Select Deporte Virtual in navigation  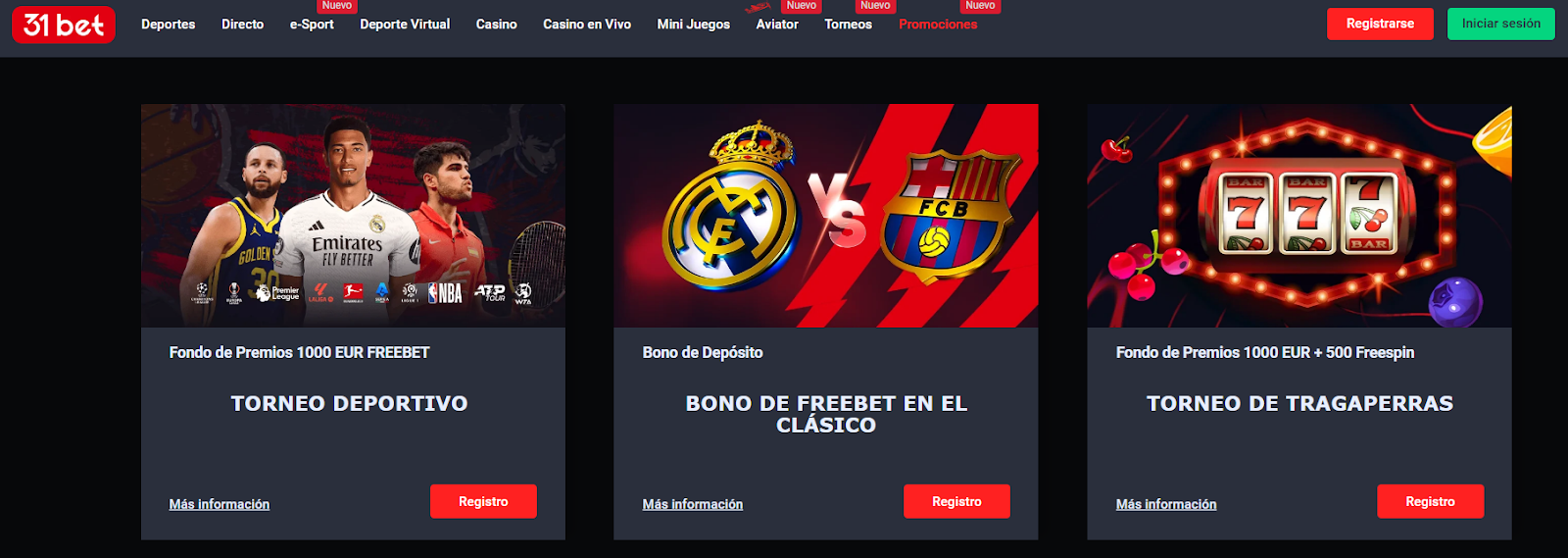click(x=405, y=25)
